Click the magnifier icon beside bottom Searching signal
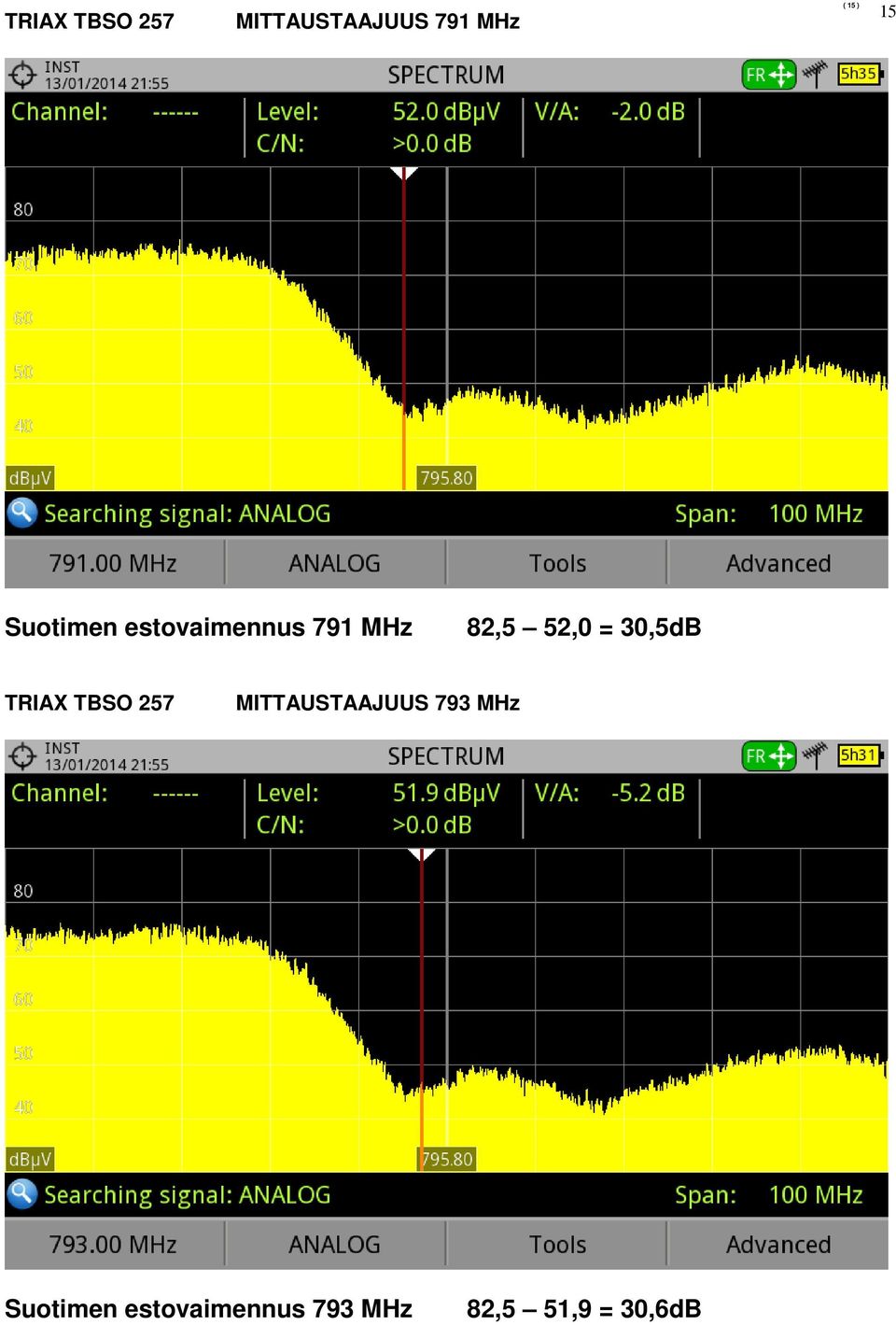 click(x=22, y=1194)
